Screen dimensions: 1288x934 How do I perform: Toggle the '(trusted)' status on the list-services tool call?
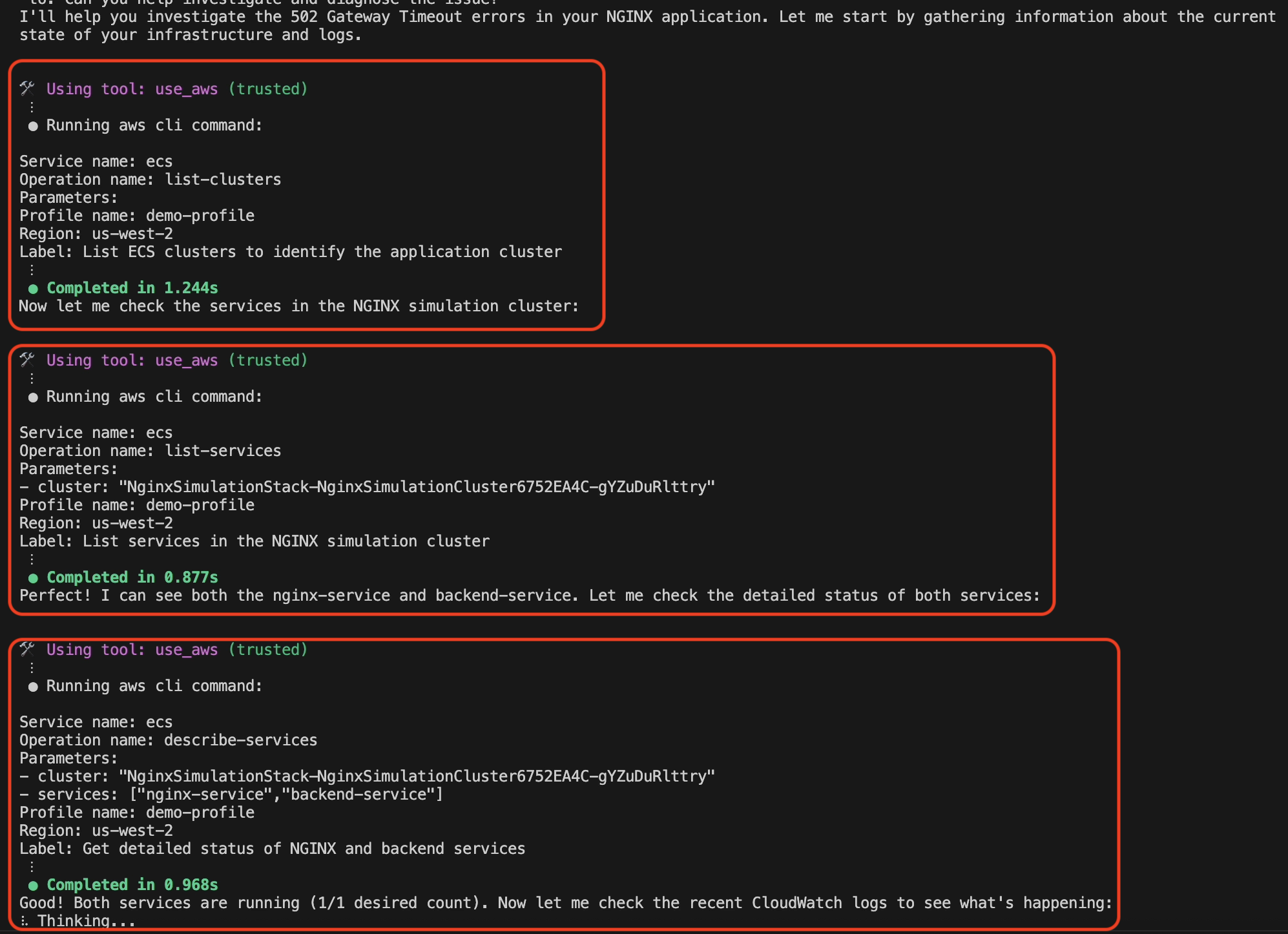pyautogui.click(x=269, y=360)
